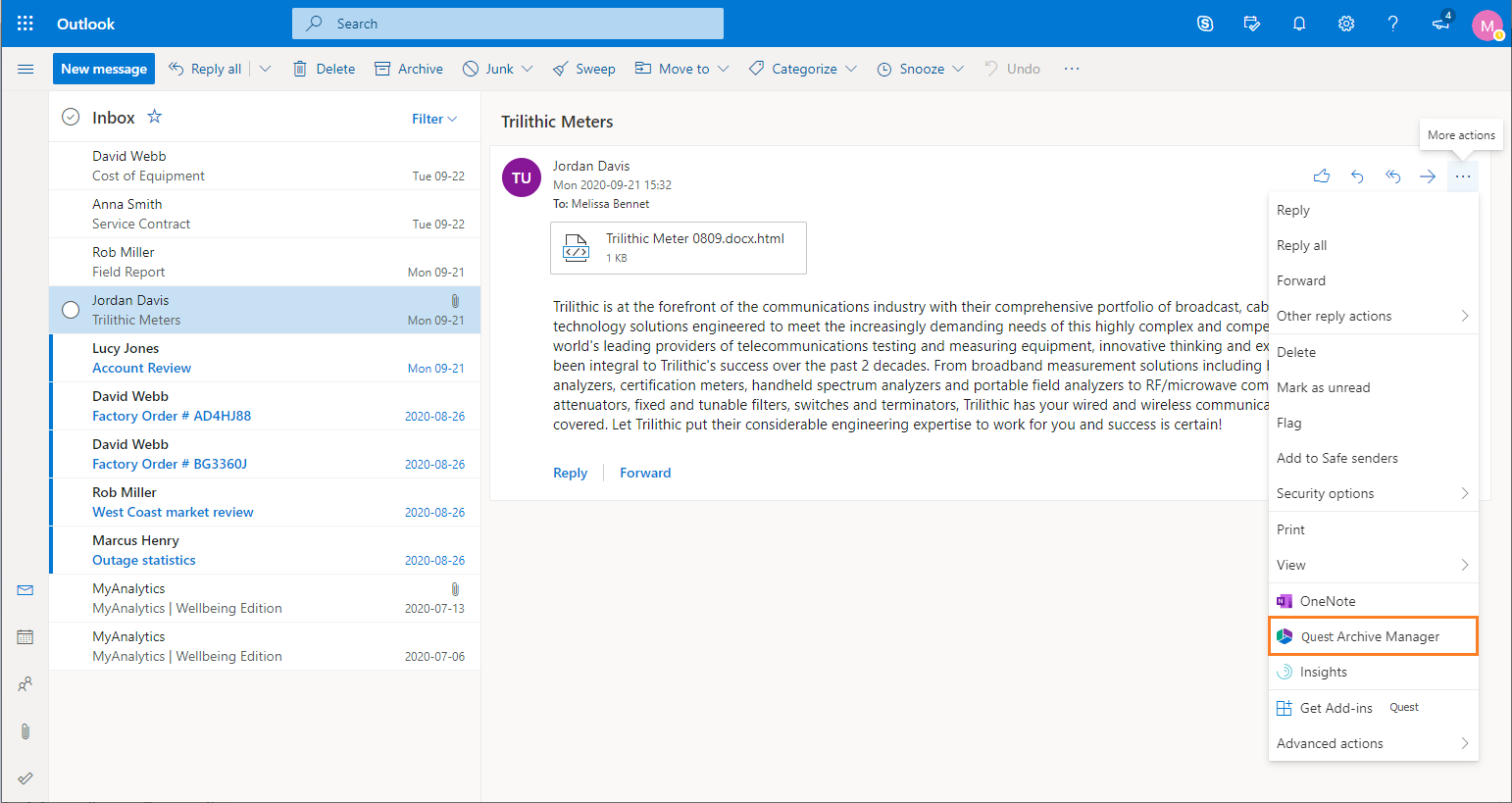Click the Search box
Screen dimensions: 1512x803
[x=508, y=24]
